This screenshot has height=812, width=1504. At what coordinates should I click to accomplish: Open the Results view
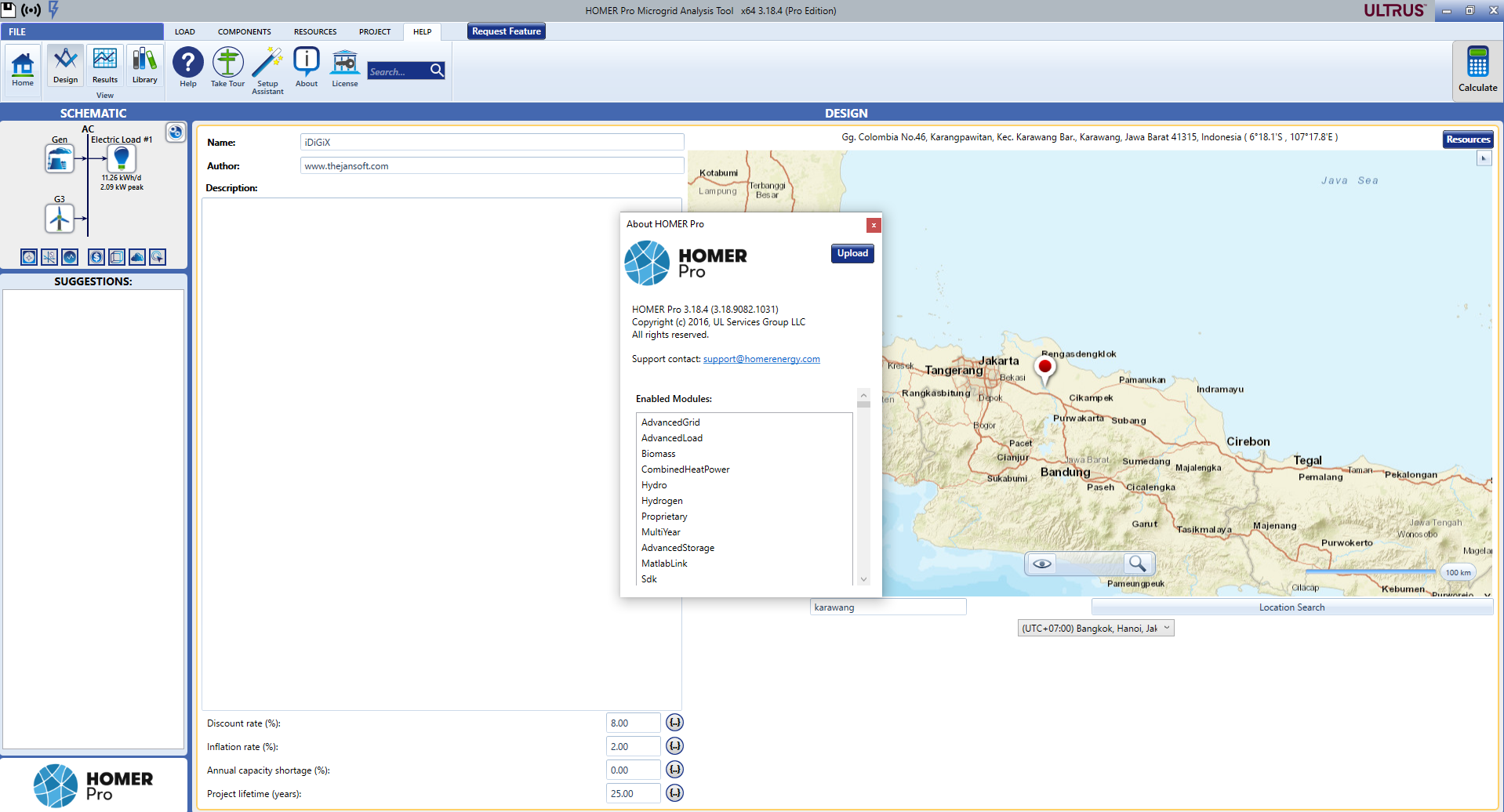coord(105,66)
